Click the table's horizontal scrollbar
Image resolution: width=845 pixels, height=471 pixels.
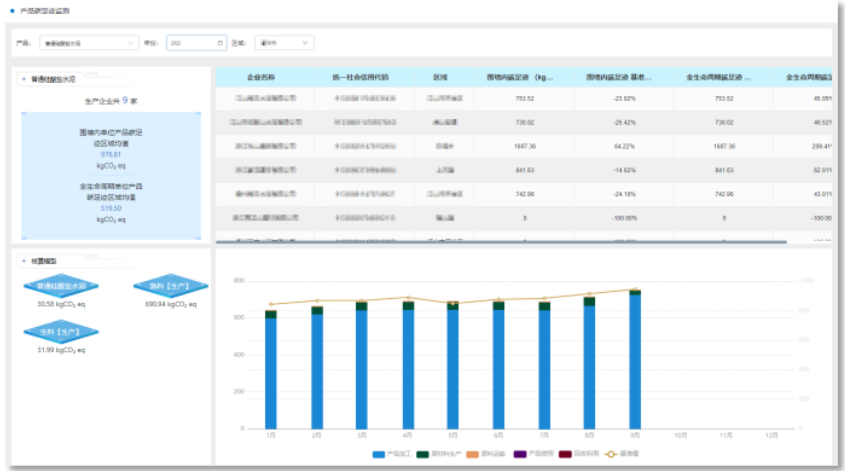pyautogui.click(x=500, y=242)
